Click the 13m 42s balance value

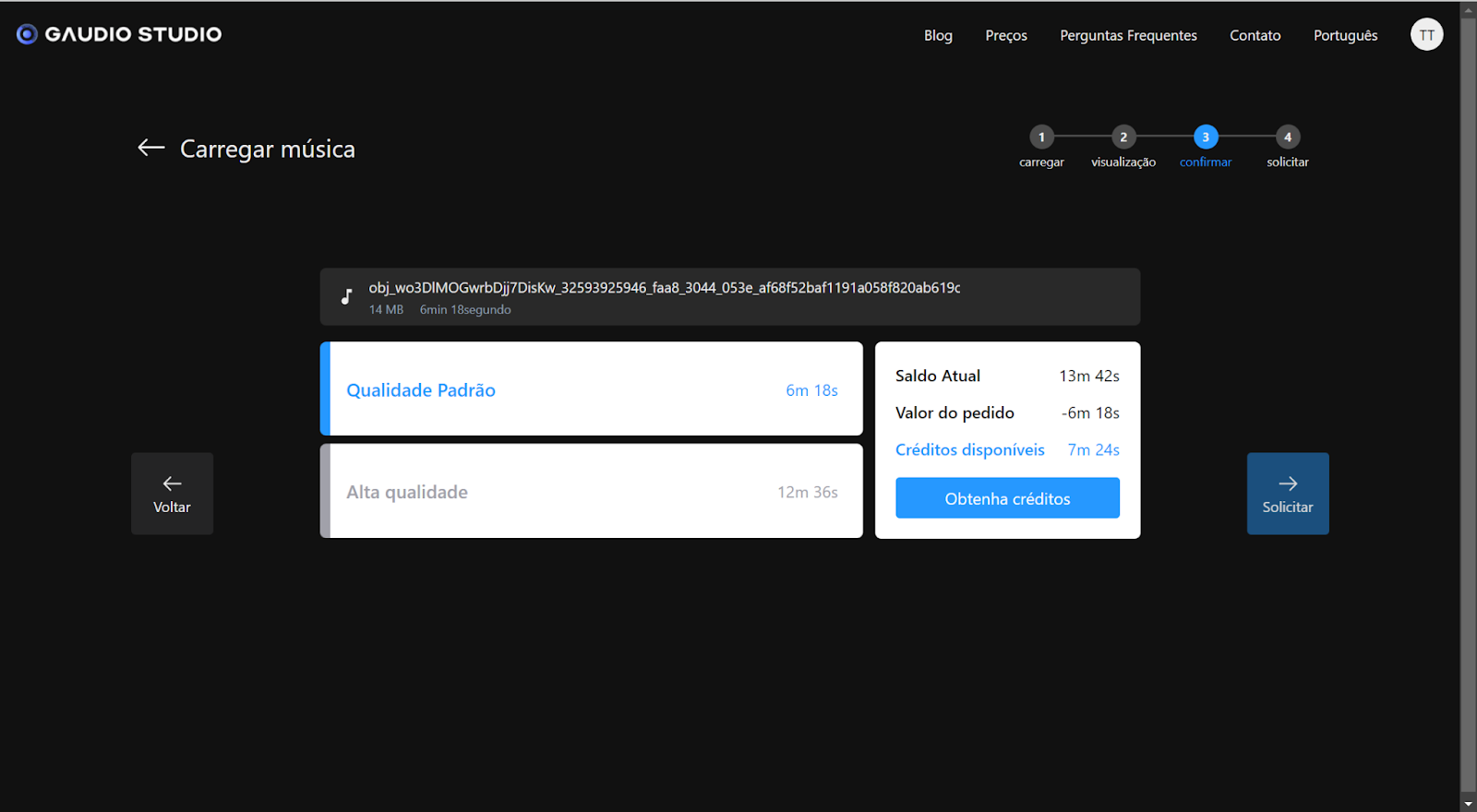point(1089,376)
